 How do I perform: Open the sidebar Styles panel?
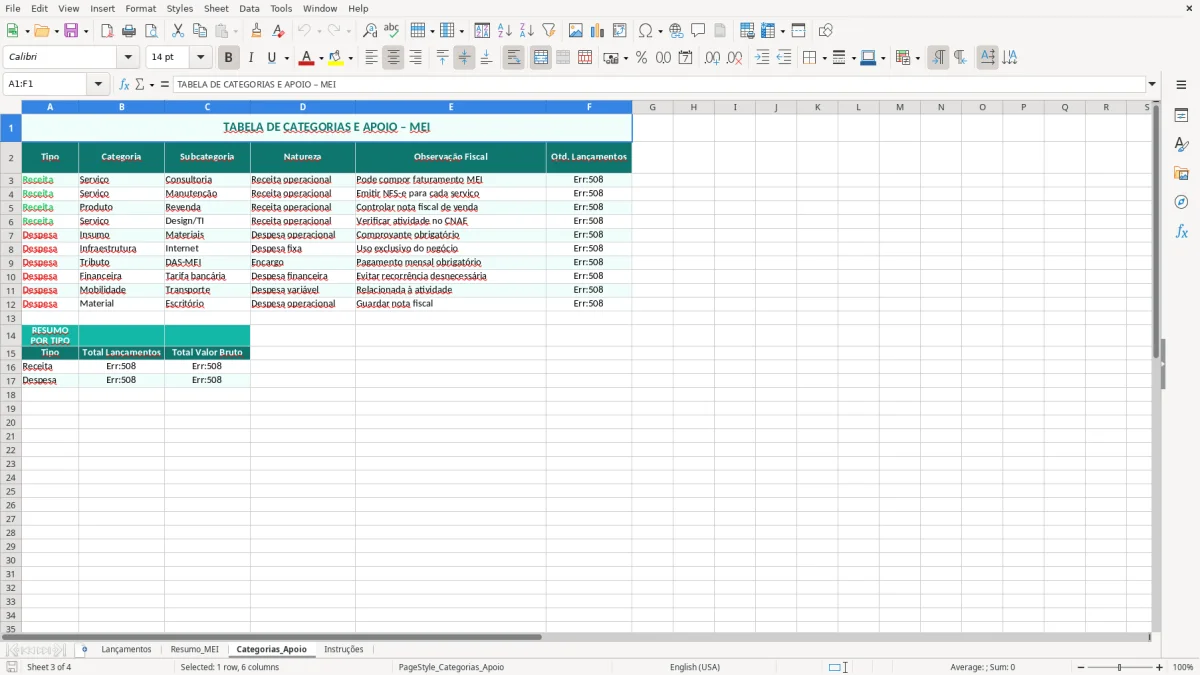point(1181,145)
